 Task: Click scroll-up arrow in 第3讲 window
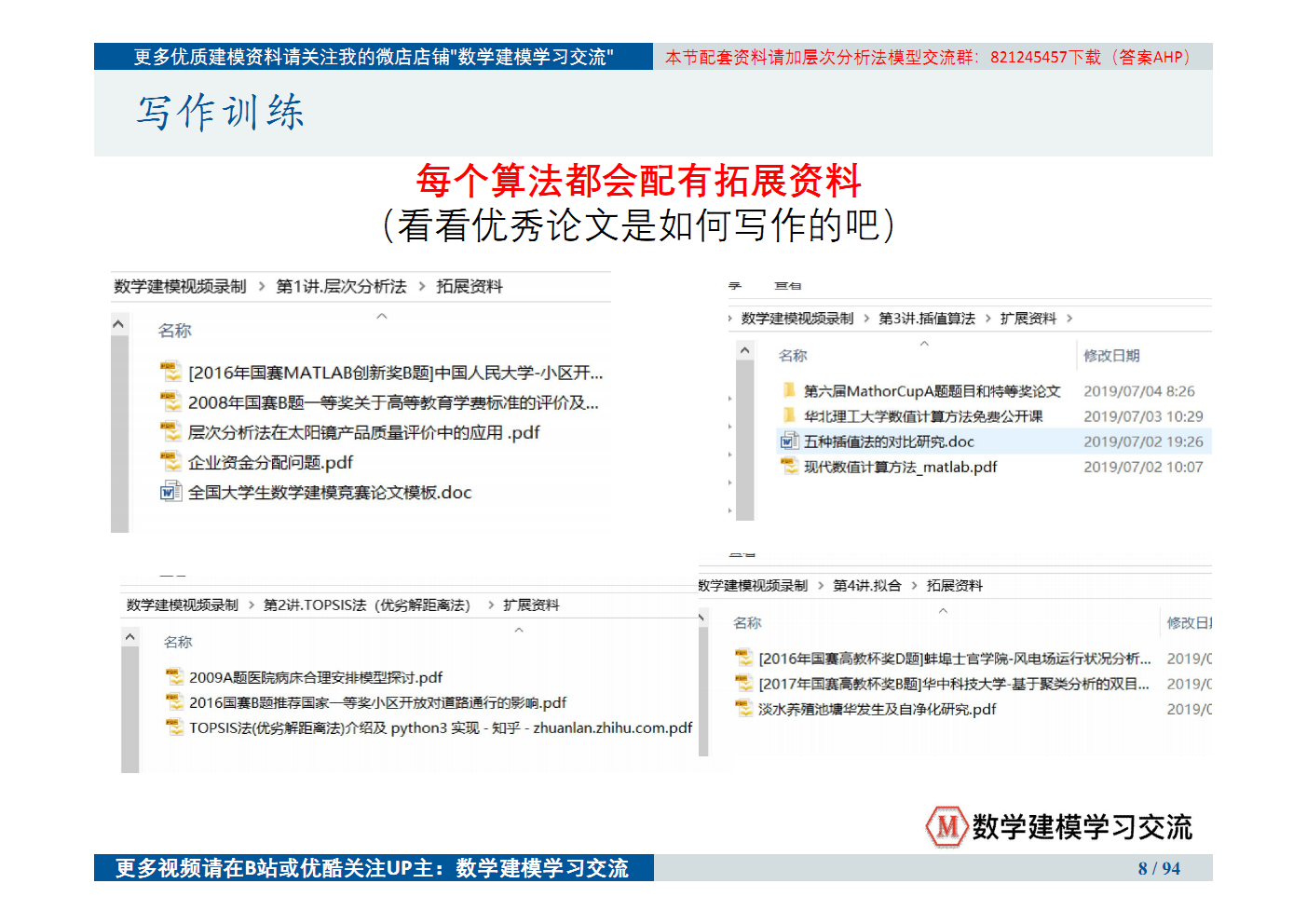[744, 350]
